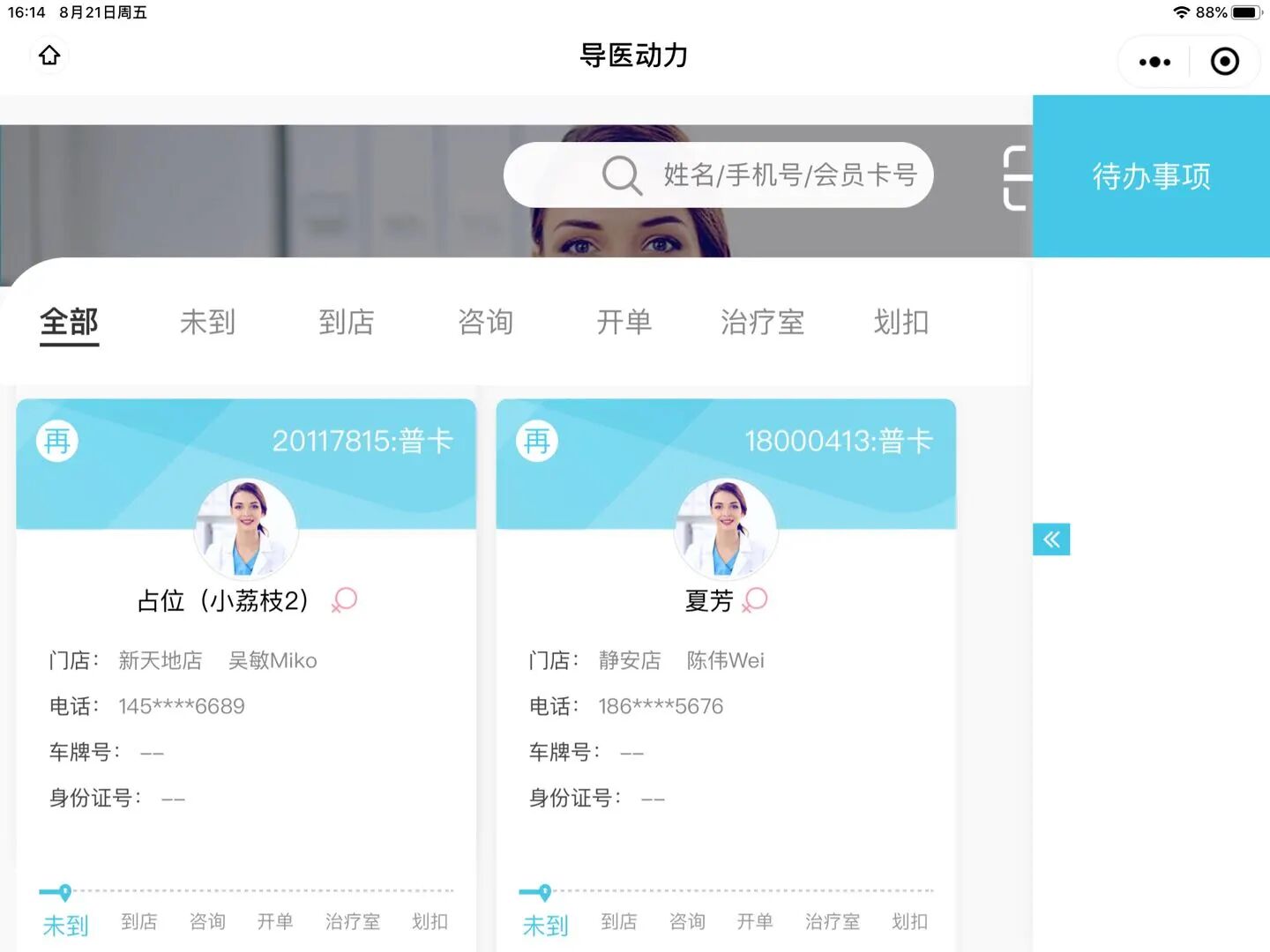Collapse side panel with double-chevron arrow

1051,539
